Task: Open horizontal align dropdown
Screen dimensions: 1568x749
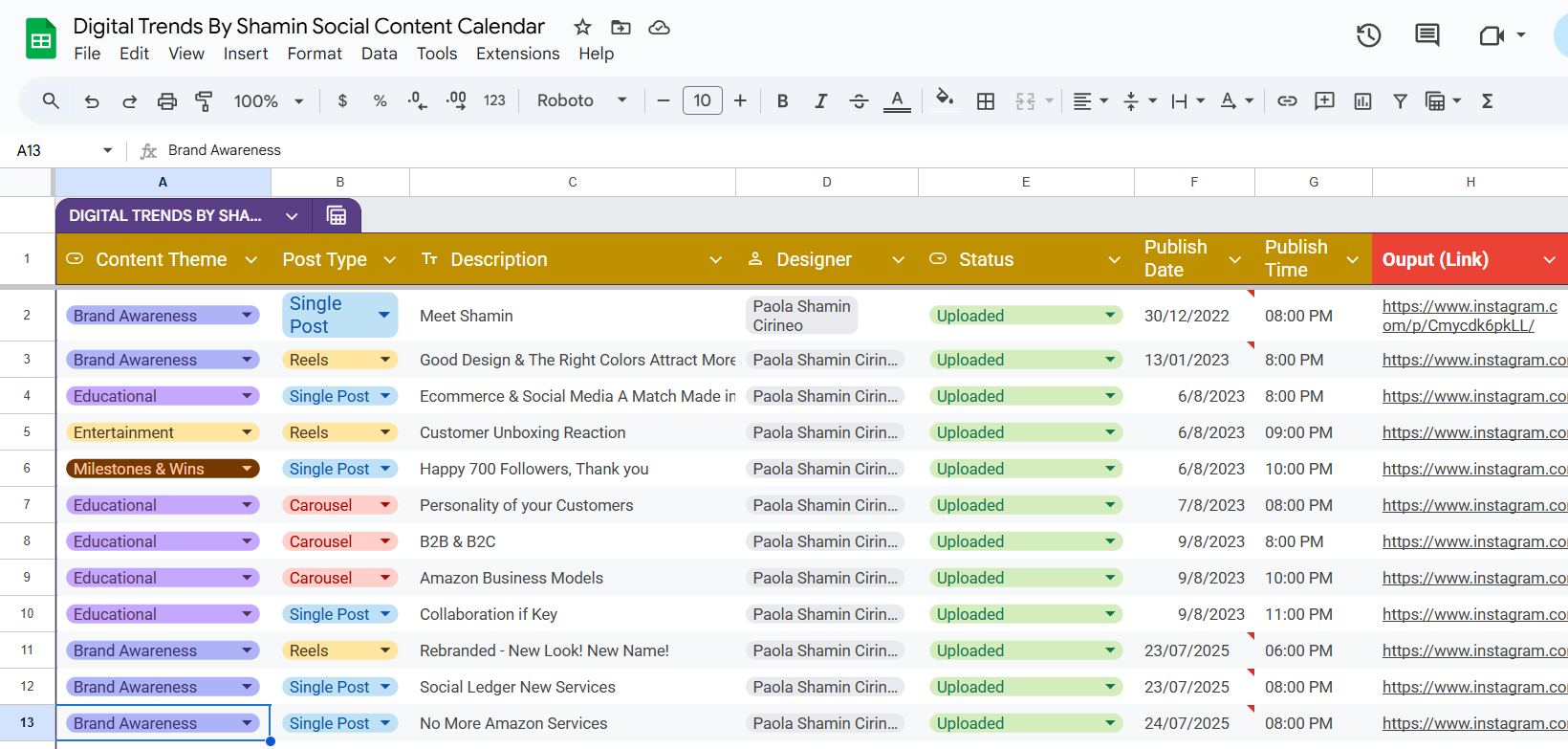Action: 1090,100
